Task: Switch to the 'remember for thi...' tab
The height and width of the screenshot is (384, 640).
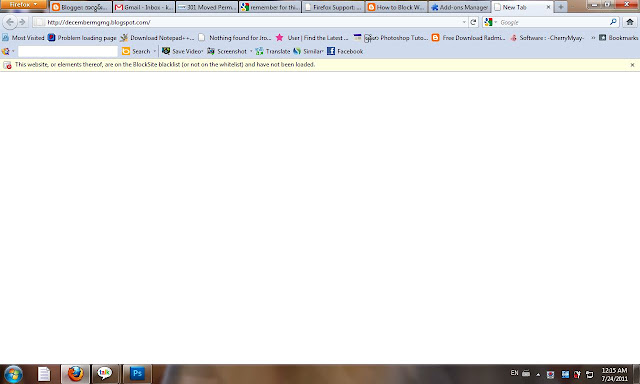Action: [270, 7]
